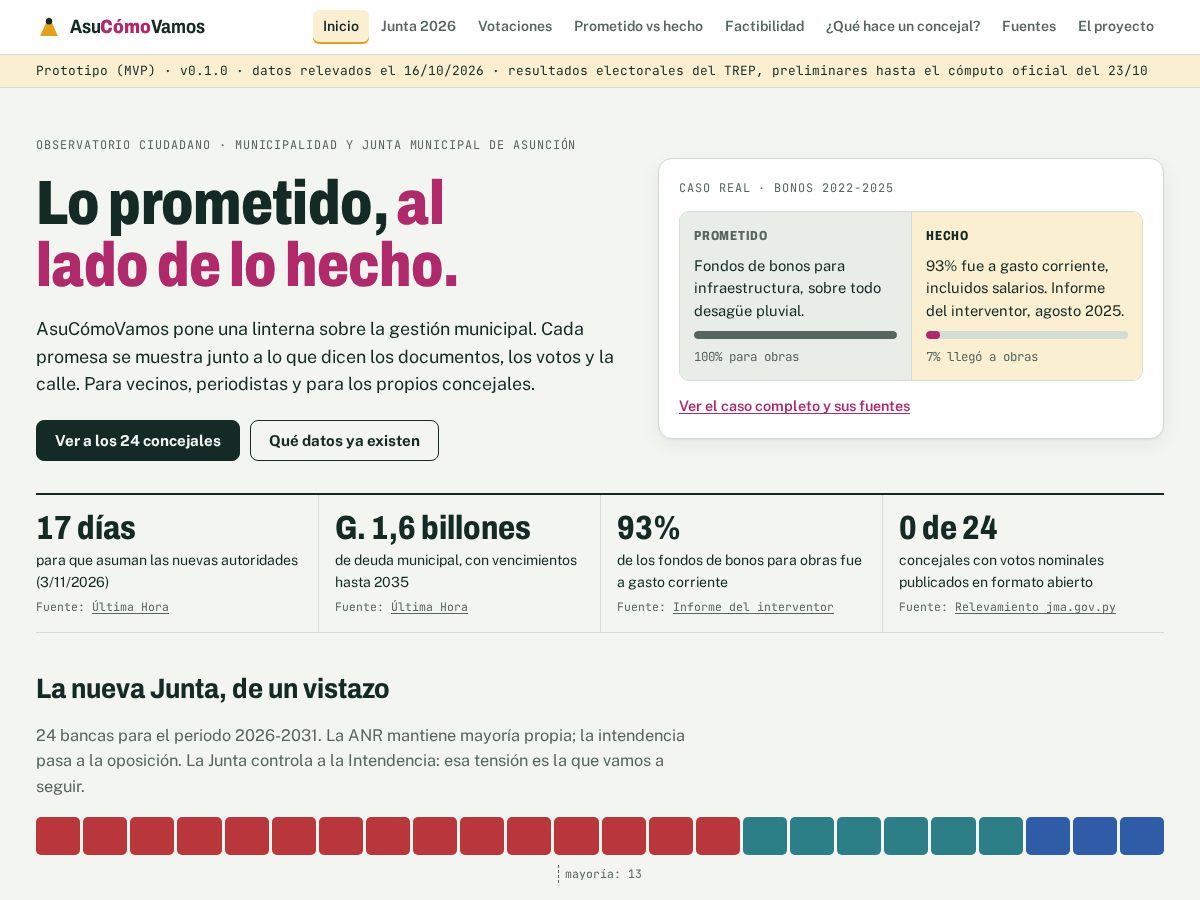Screen dimensions: 1200x900
Task: Click the AsuCómoVamos logo icon
Action: [49, 27]
